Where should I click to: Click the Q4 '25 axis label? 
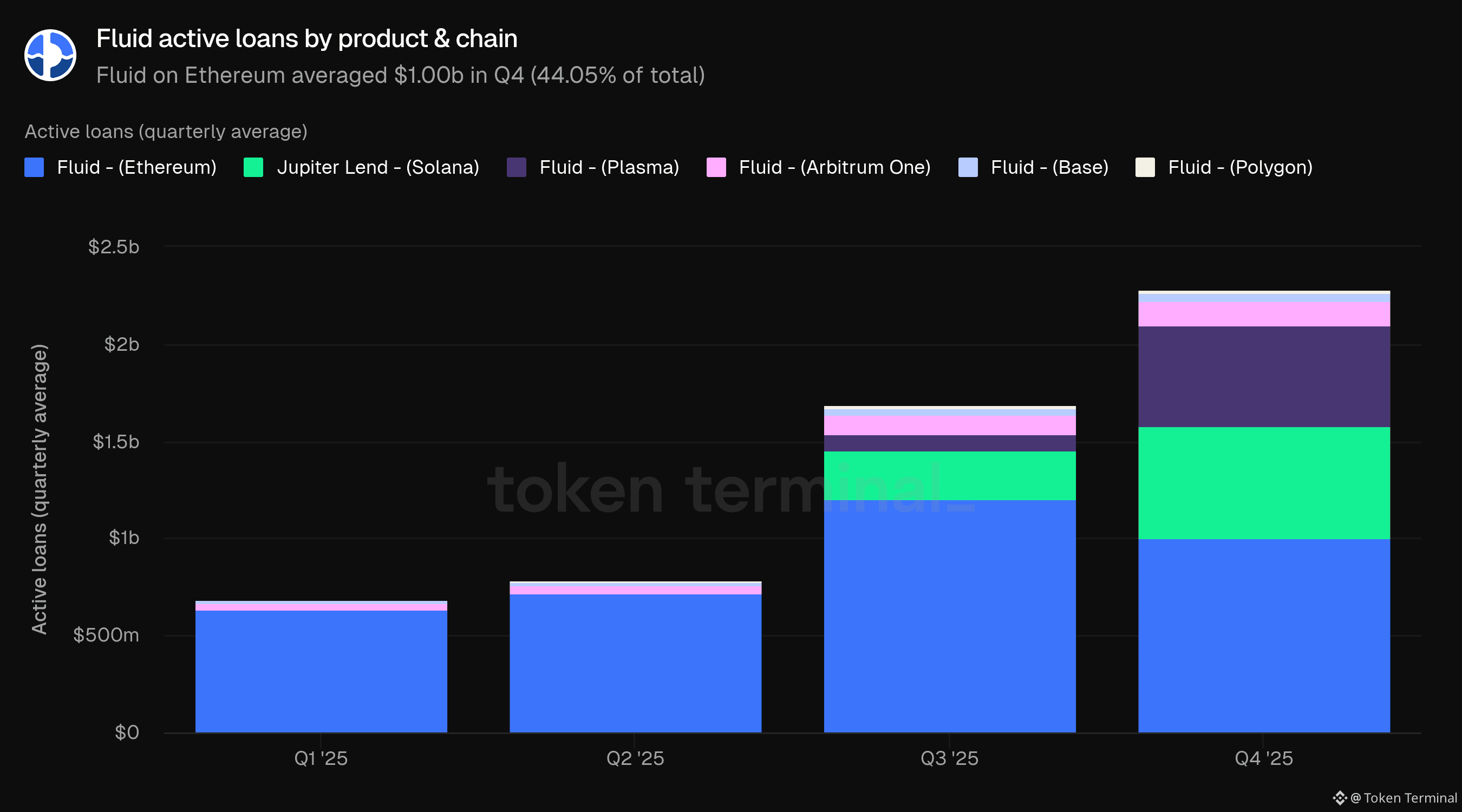(1263, 758)
